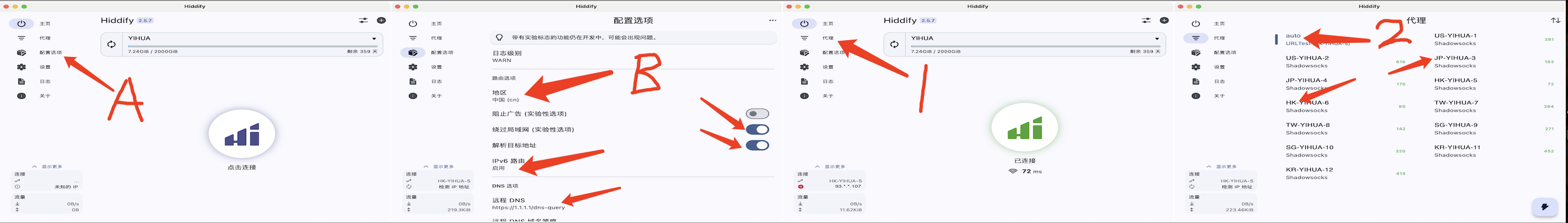Open 日志 logs in the disconnected home window
The width and height of the screenshot is (1568, 223).
click(x=21, y=81)
